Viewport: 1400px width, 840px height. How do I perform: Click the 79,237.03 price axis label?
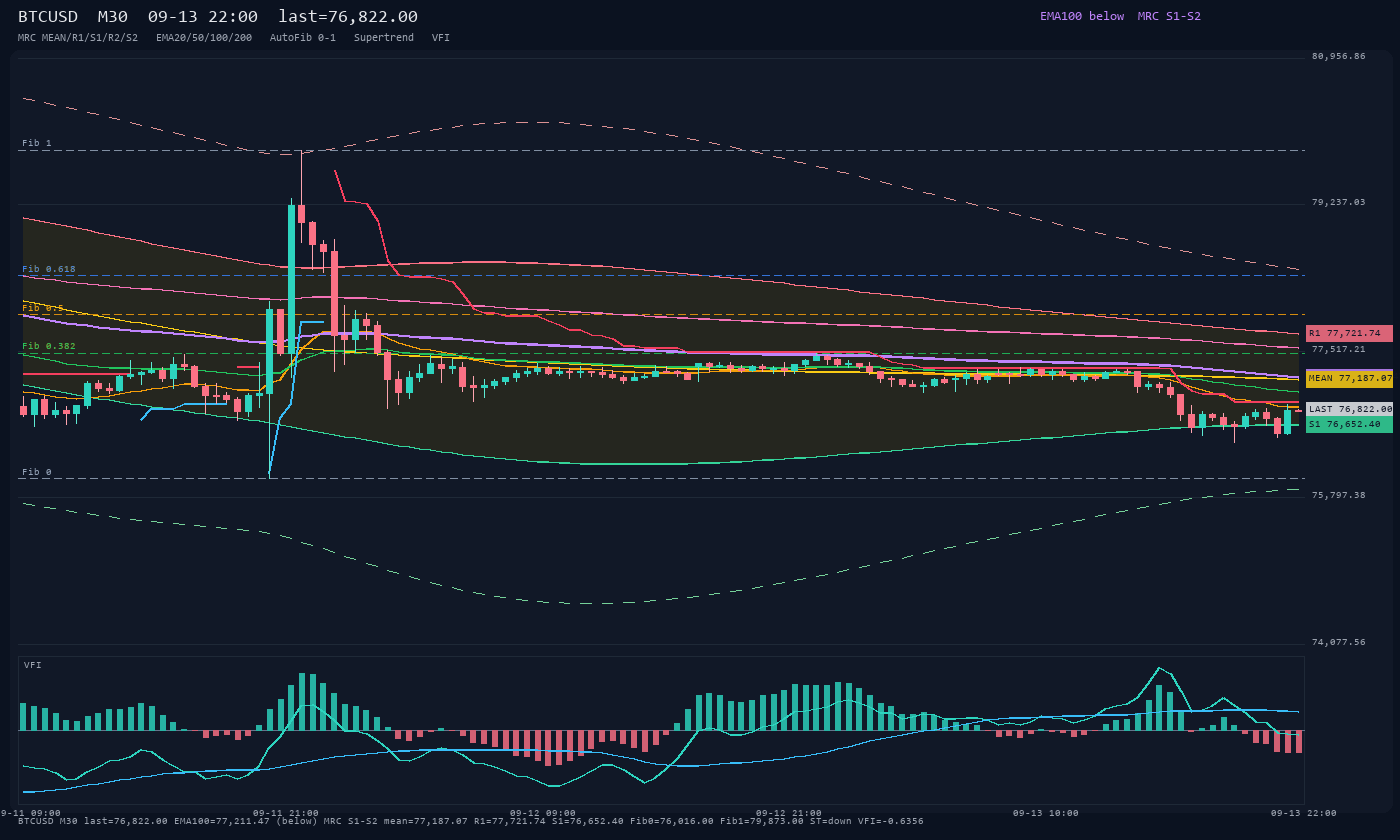[1338, 202]
